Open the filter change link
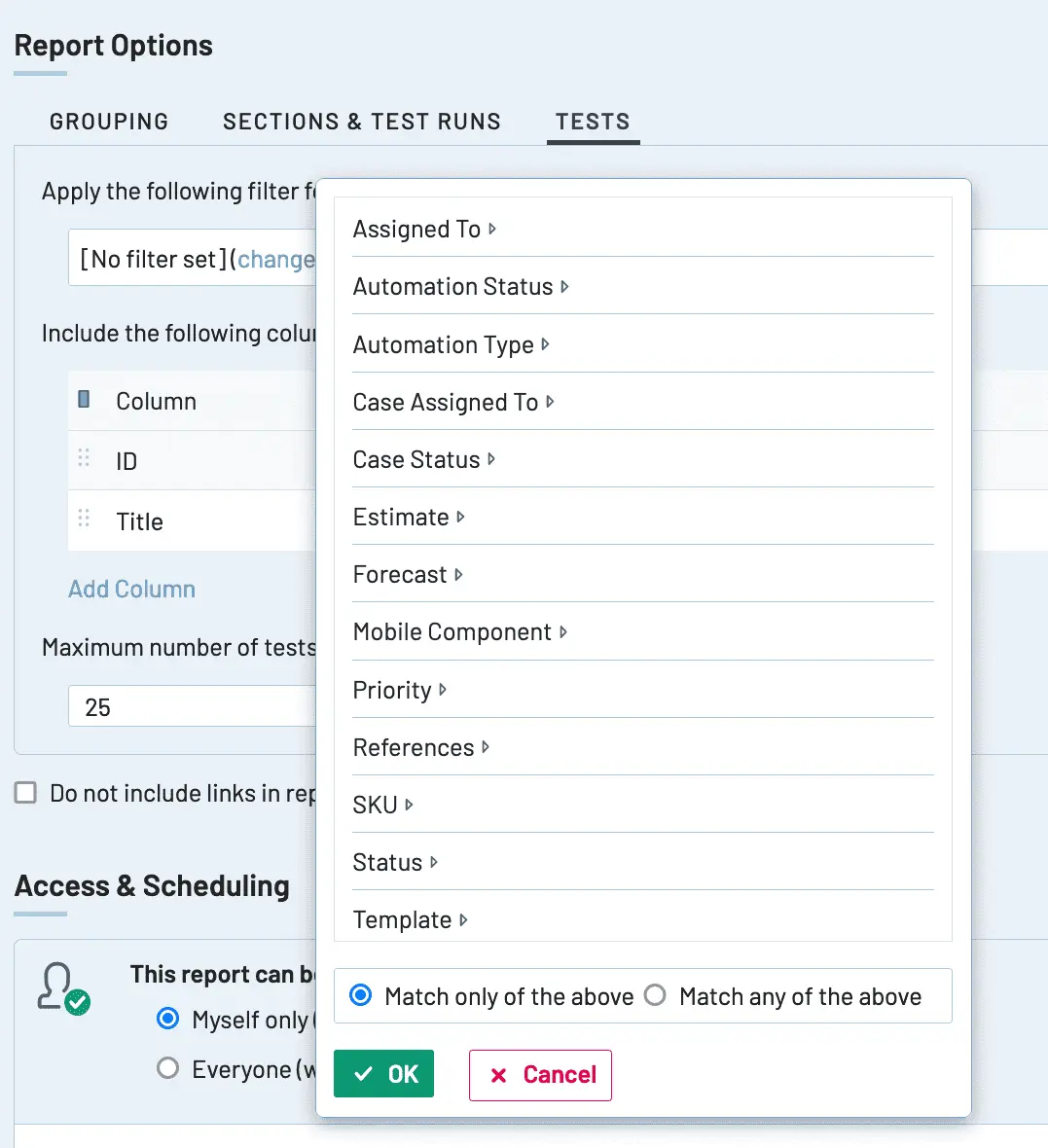Image resolution: width=1048 pixels, height=1148 pixels. (276, 259)
